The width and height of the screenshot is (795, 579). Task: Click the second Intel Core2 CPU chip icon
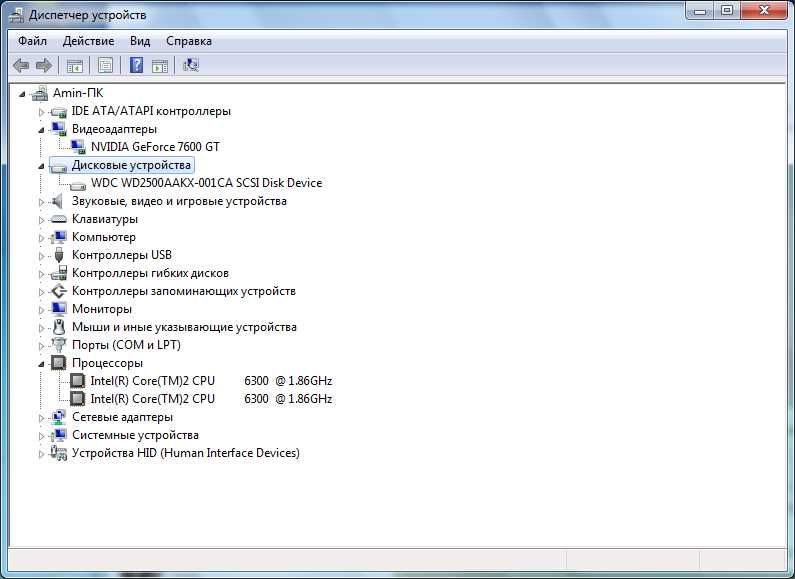pyautogui.click(x=78, y=399)
